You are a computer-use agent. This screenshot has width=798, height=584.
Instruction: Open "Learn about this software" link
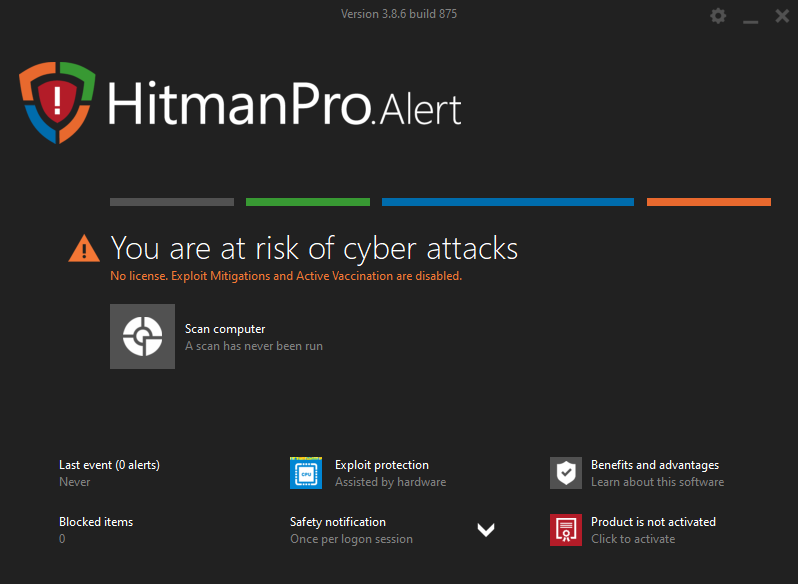657,482
